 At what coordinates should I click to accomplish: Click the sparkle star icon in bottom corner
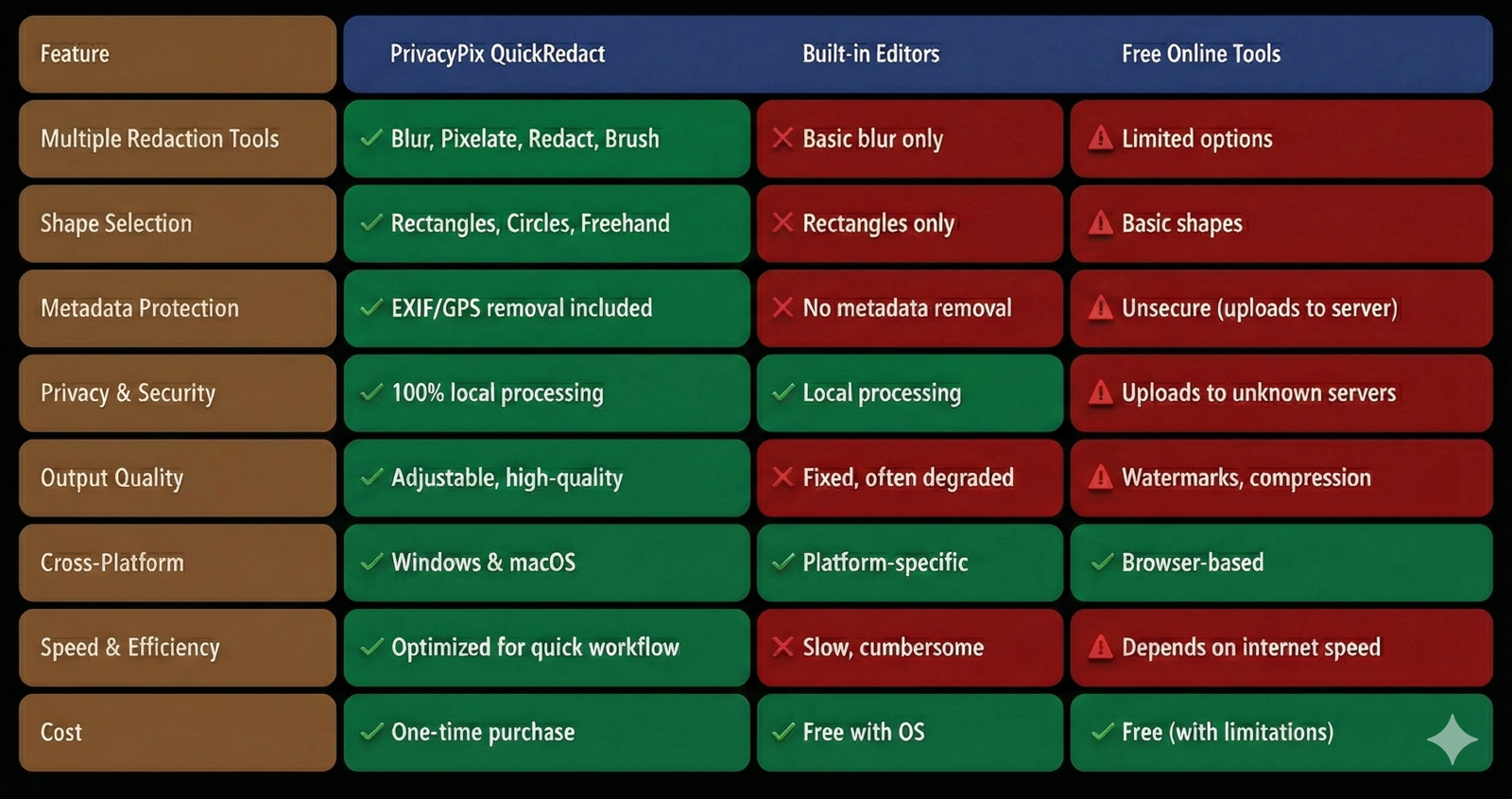[1452, 738]
